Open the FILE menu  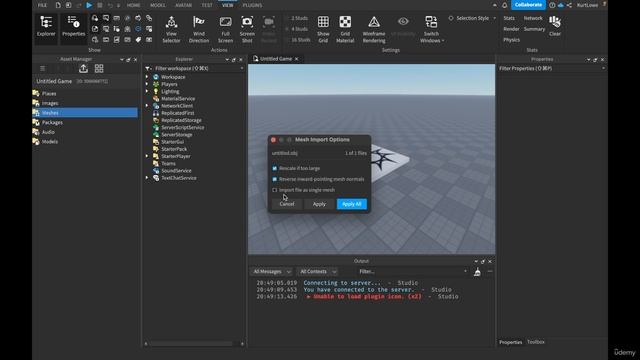(42, 5)
